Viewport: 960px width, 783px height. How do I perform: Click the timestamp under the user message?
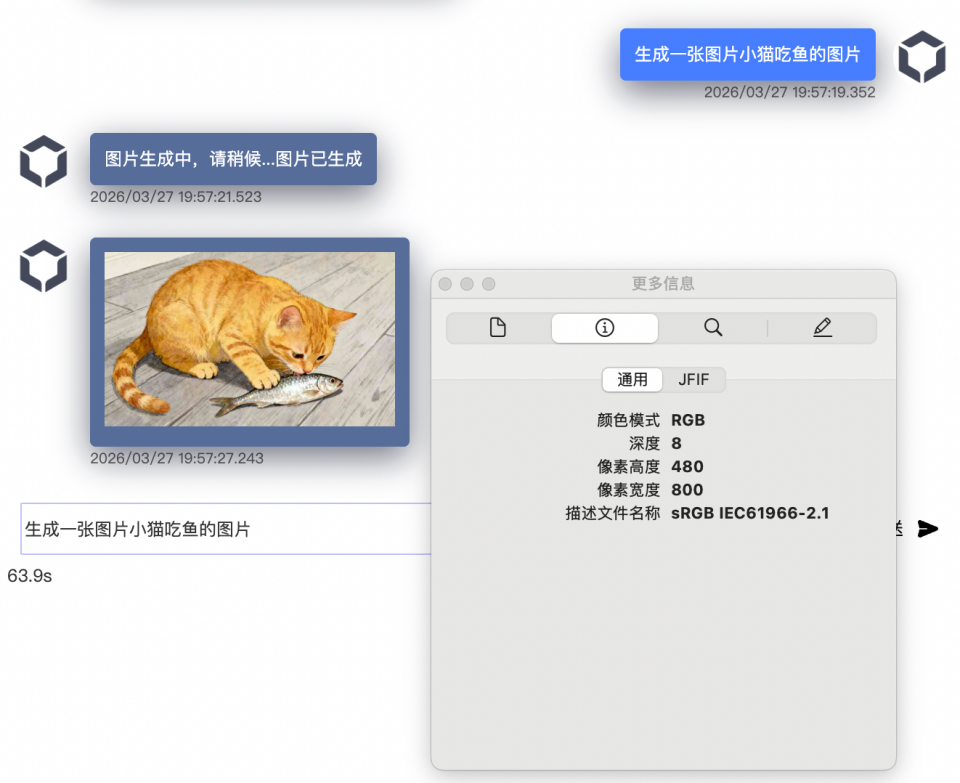coord(791,92)
